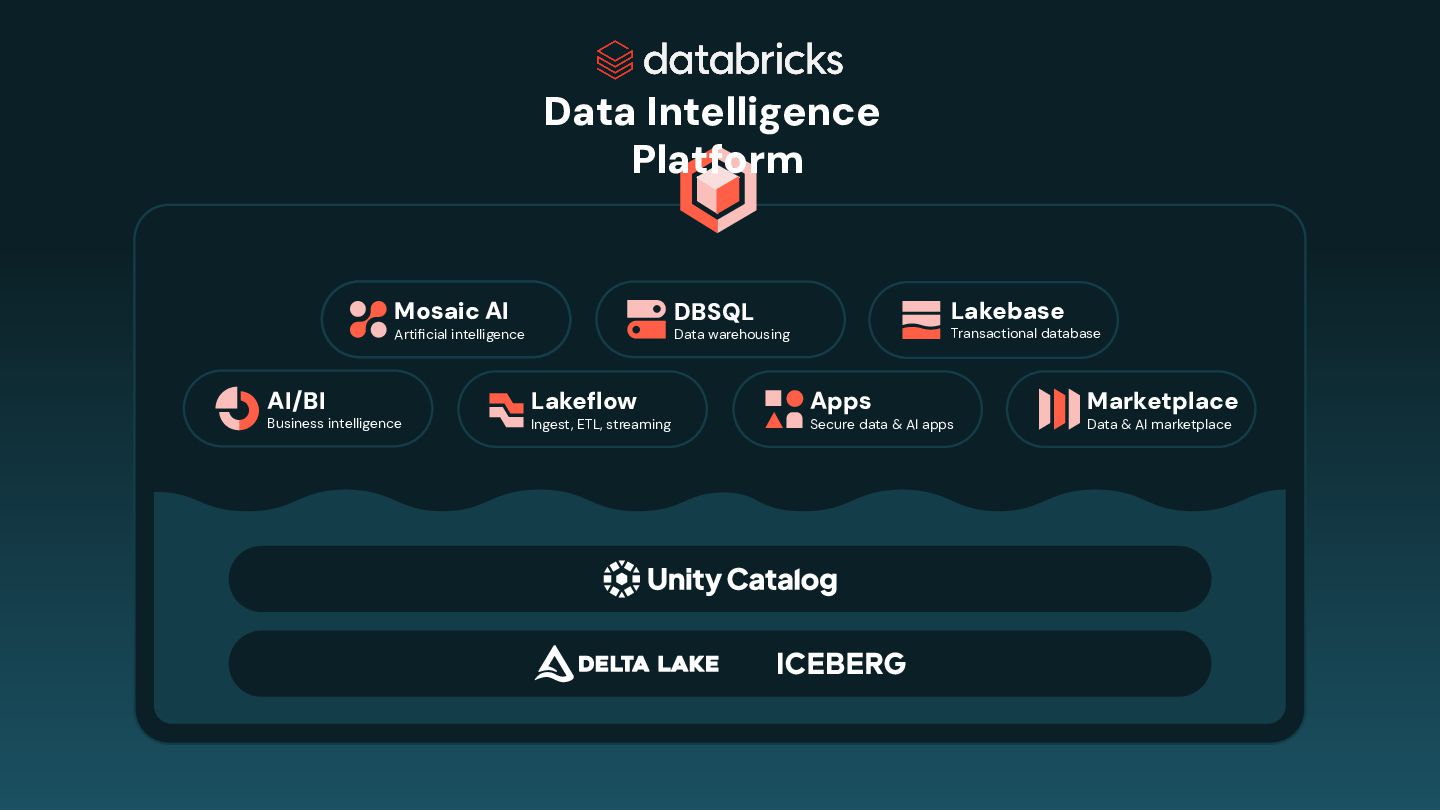The image size is (1440, 810).
Task: Click the 'Transactional database' subtitle
Action: [x=1026, y=333]
